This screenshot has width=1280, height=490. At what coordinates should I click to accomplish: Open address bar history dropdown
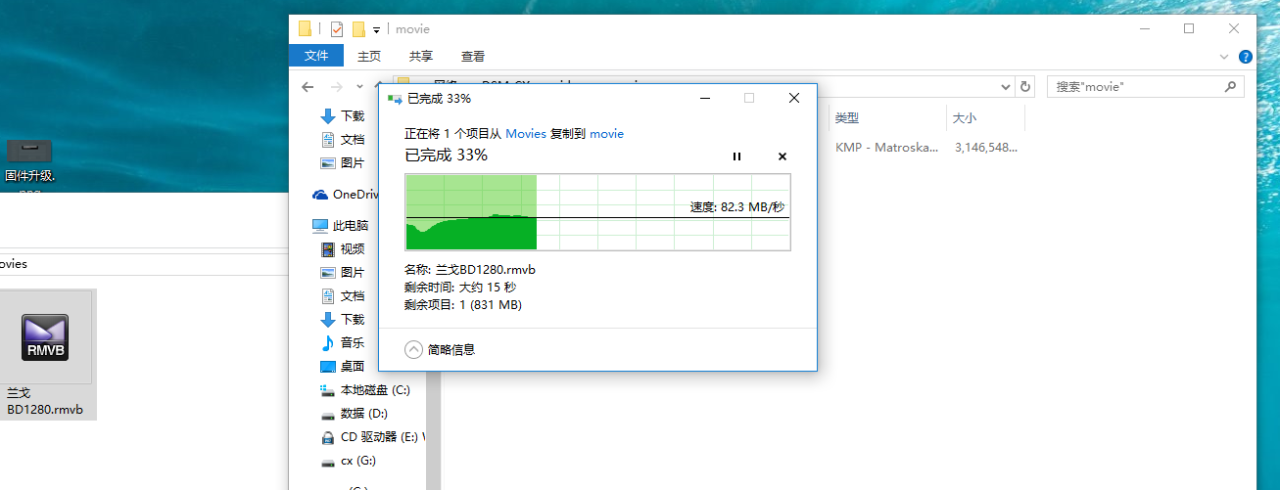(x=1004, y=87)
